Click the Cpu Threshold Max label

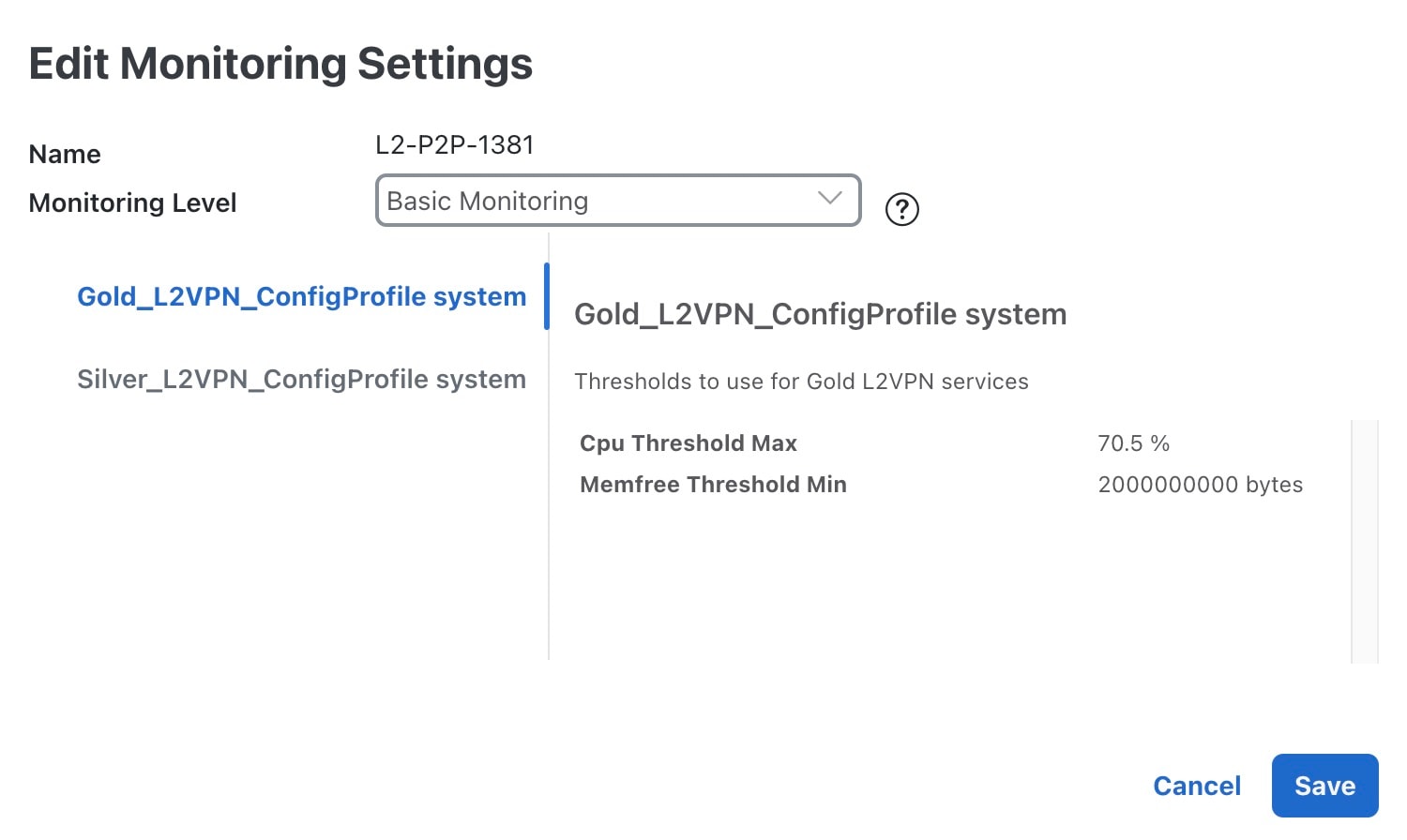click(688, 443)
